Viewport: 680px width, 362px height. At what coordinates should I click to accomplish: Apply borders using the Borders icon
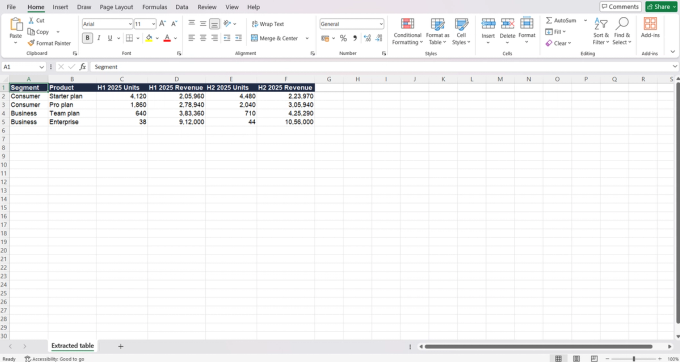tap(129, 38)
